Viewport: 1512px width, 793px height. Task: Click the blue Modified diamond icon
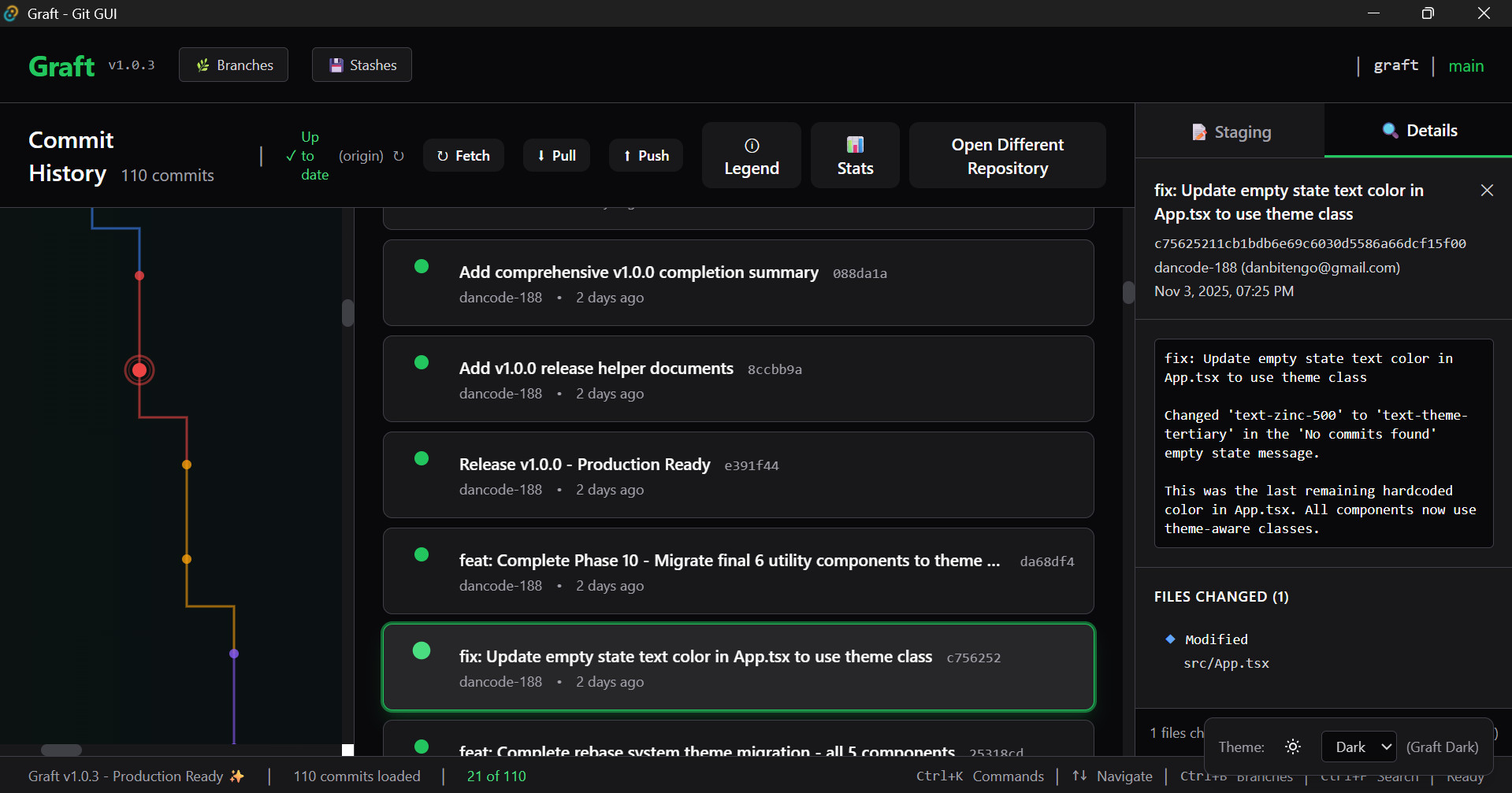pos(1170,639)
